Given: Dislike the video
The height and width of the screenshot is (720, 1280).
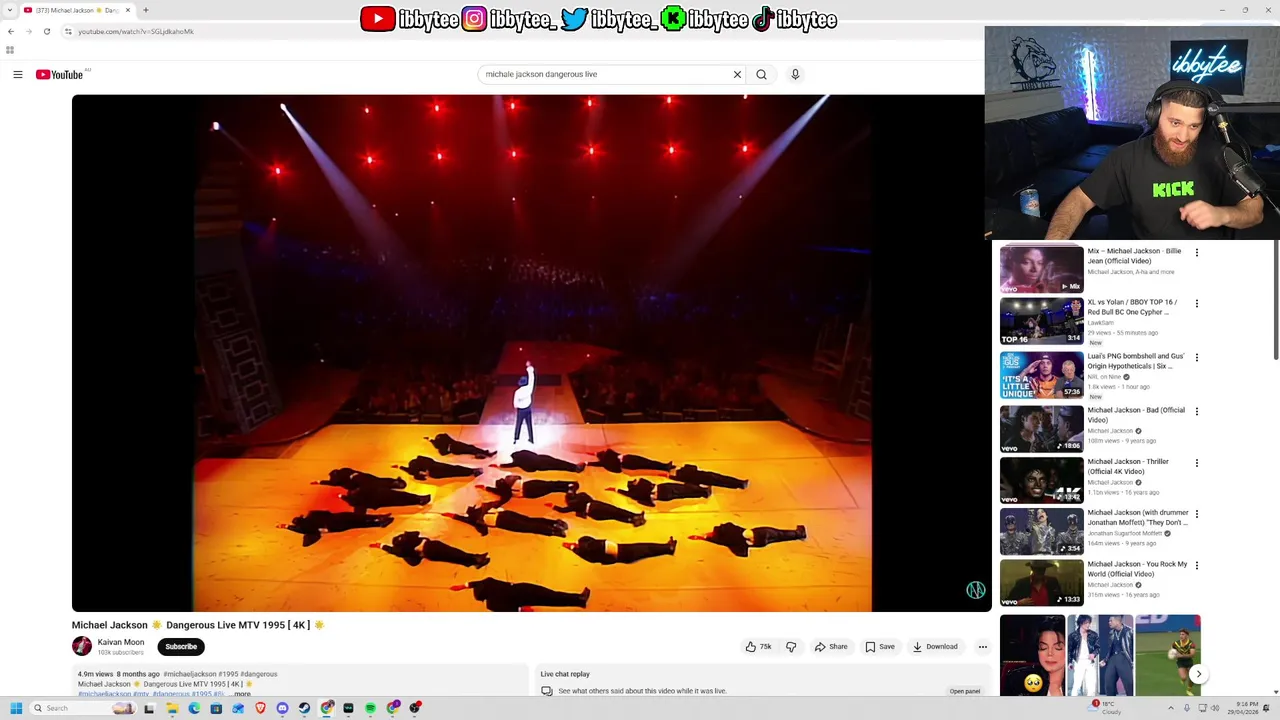Looking at the screenshot, I should click(791, 646).
